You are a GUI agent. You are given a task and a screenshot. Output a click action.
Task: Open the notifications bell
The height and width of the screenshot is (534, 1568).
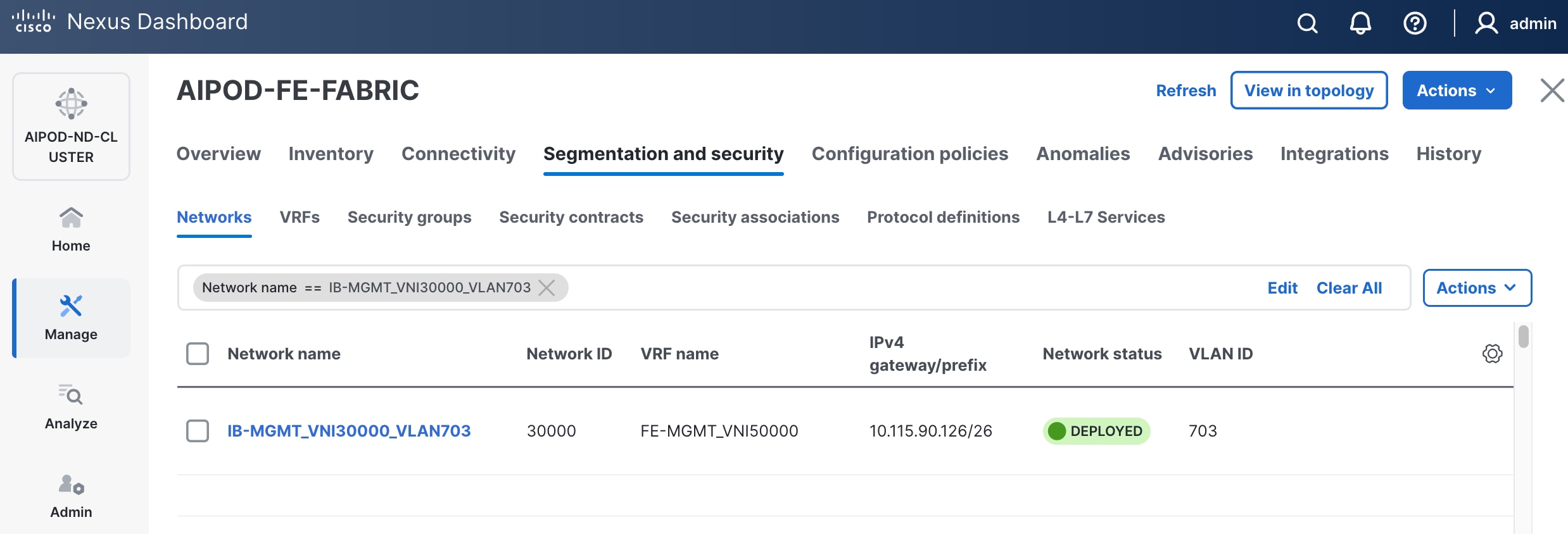click(1360, 23)
